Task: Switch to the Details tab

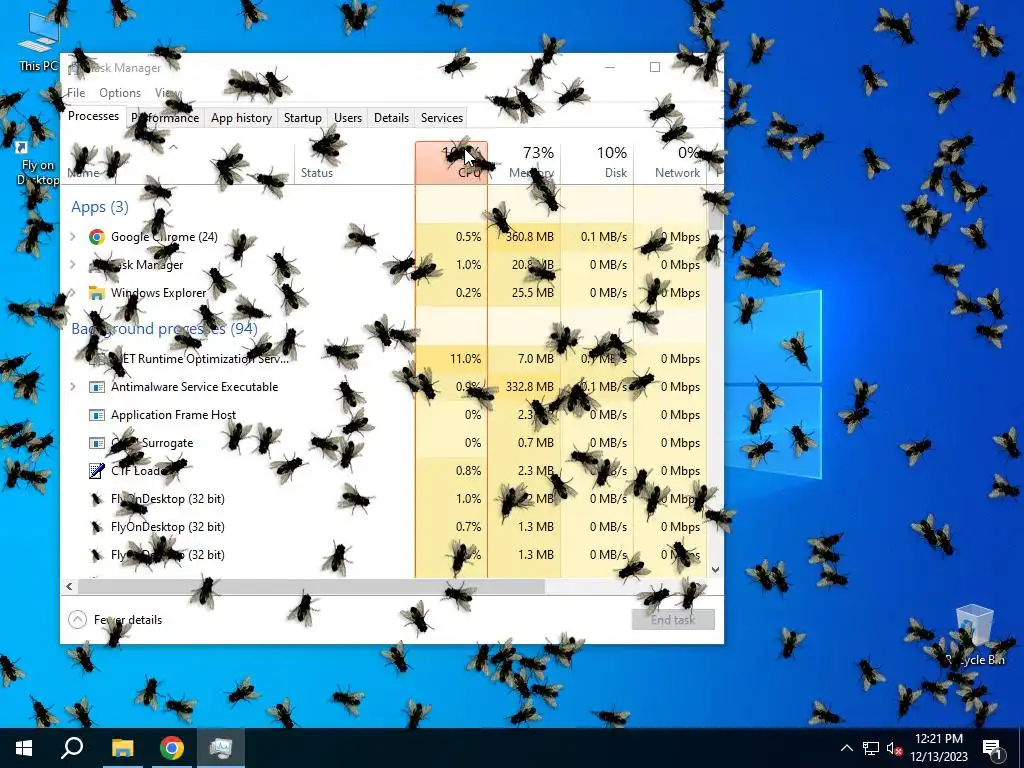Action: click(391, 118)
